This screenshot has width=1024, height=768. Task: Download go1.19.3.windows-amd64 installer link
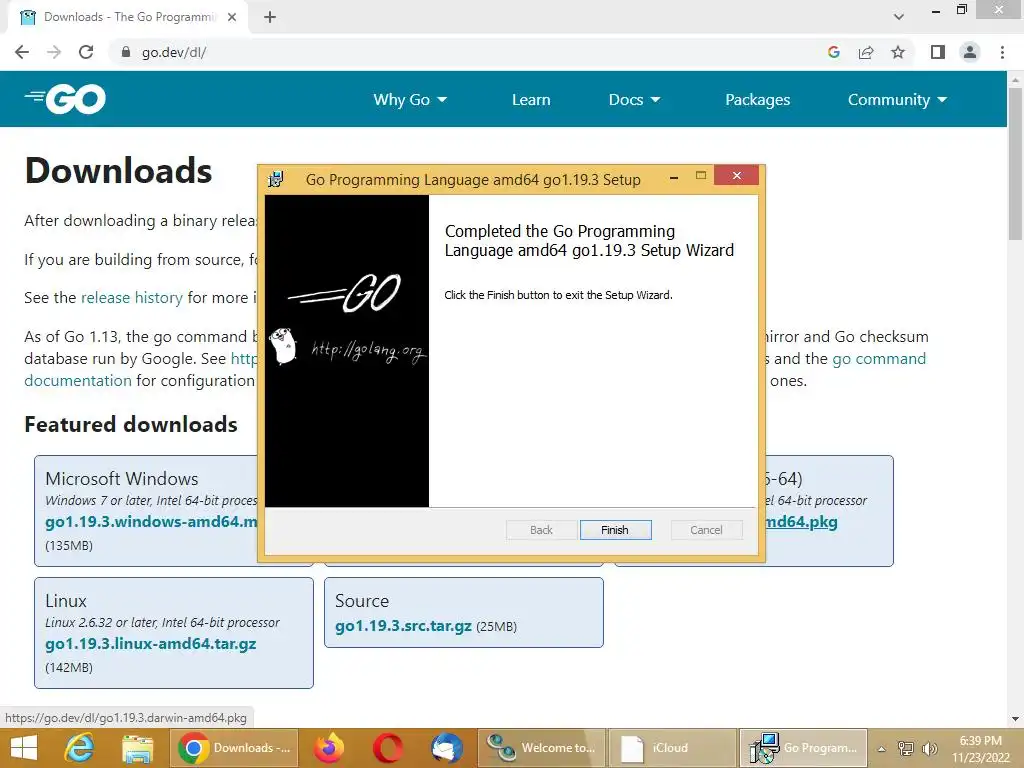(151, 522)
